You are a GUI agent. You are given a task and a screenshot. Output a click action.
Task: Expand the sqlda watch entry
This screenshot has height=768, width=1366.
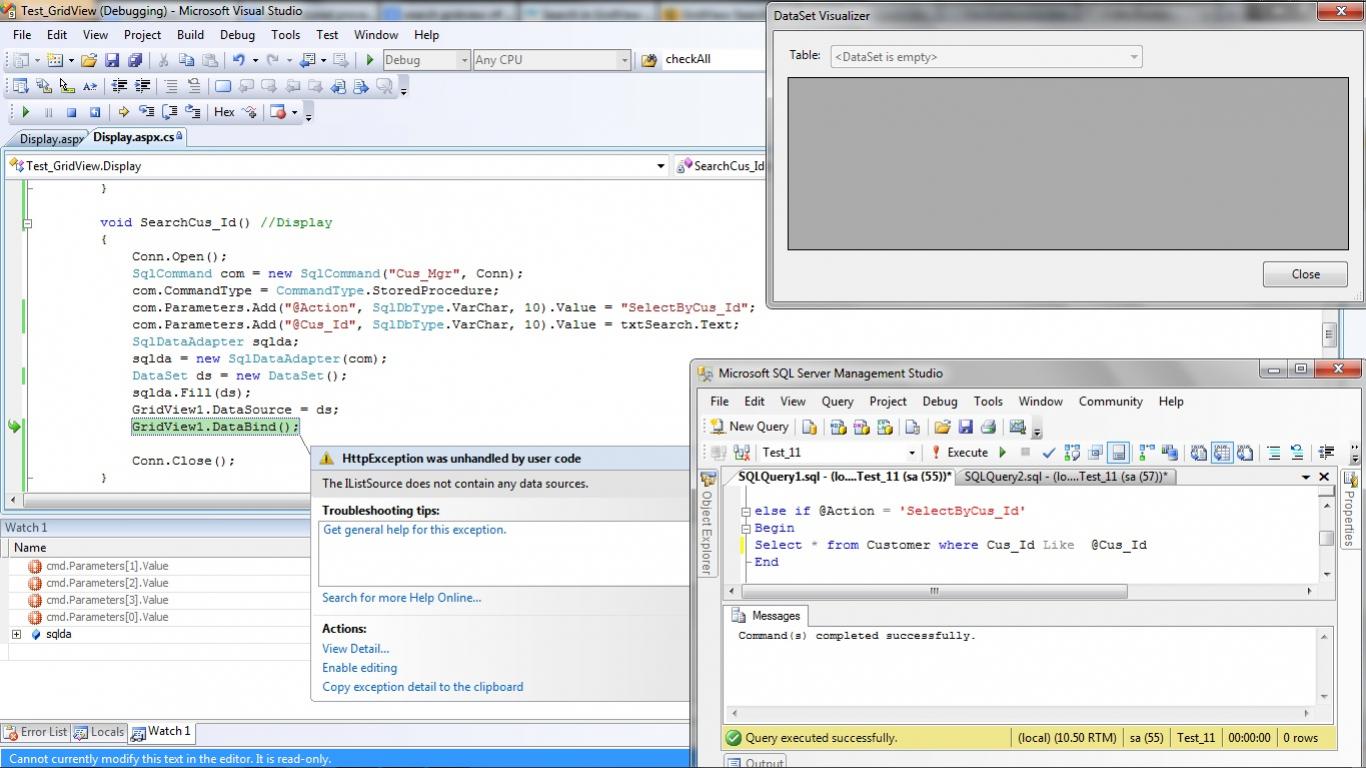[16, 634]
